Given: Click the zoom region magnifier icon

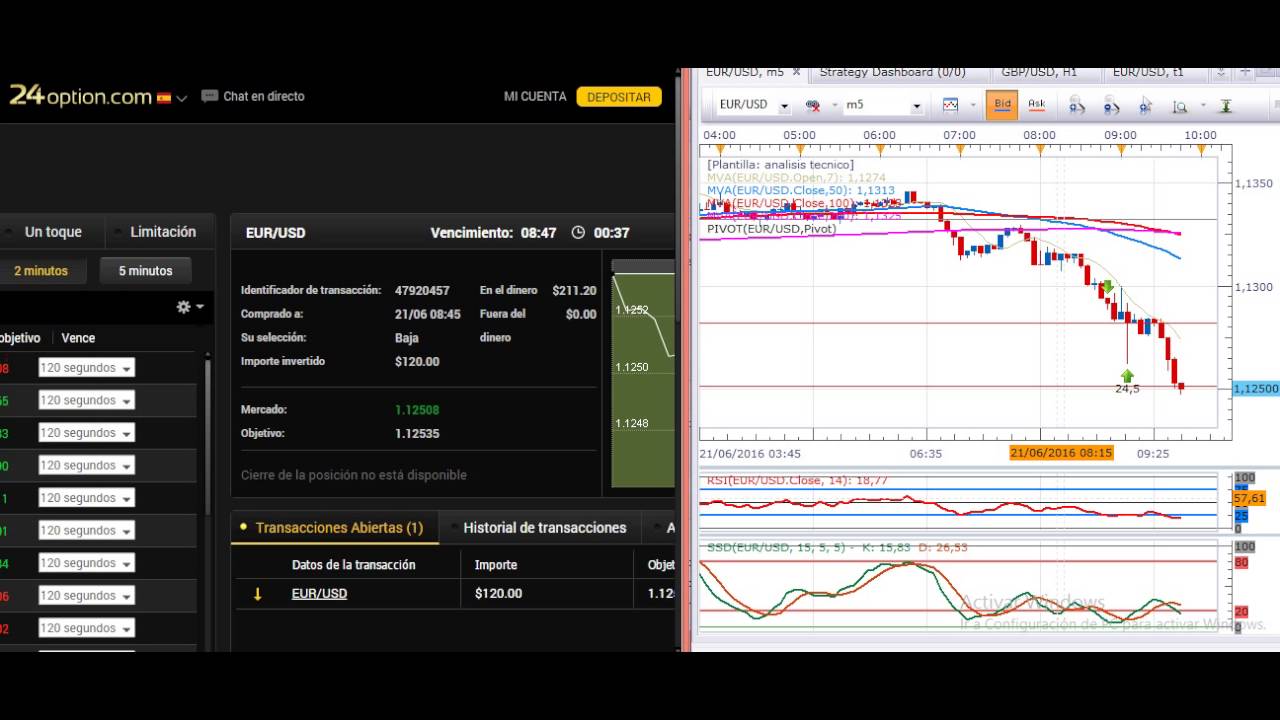Looking at the screenshot, I should click(1180, 105).
